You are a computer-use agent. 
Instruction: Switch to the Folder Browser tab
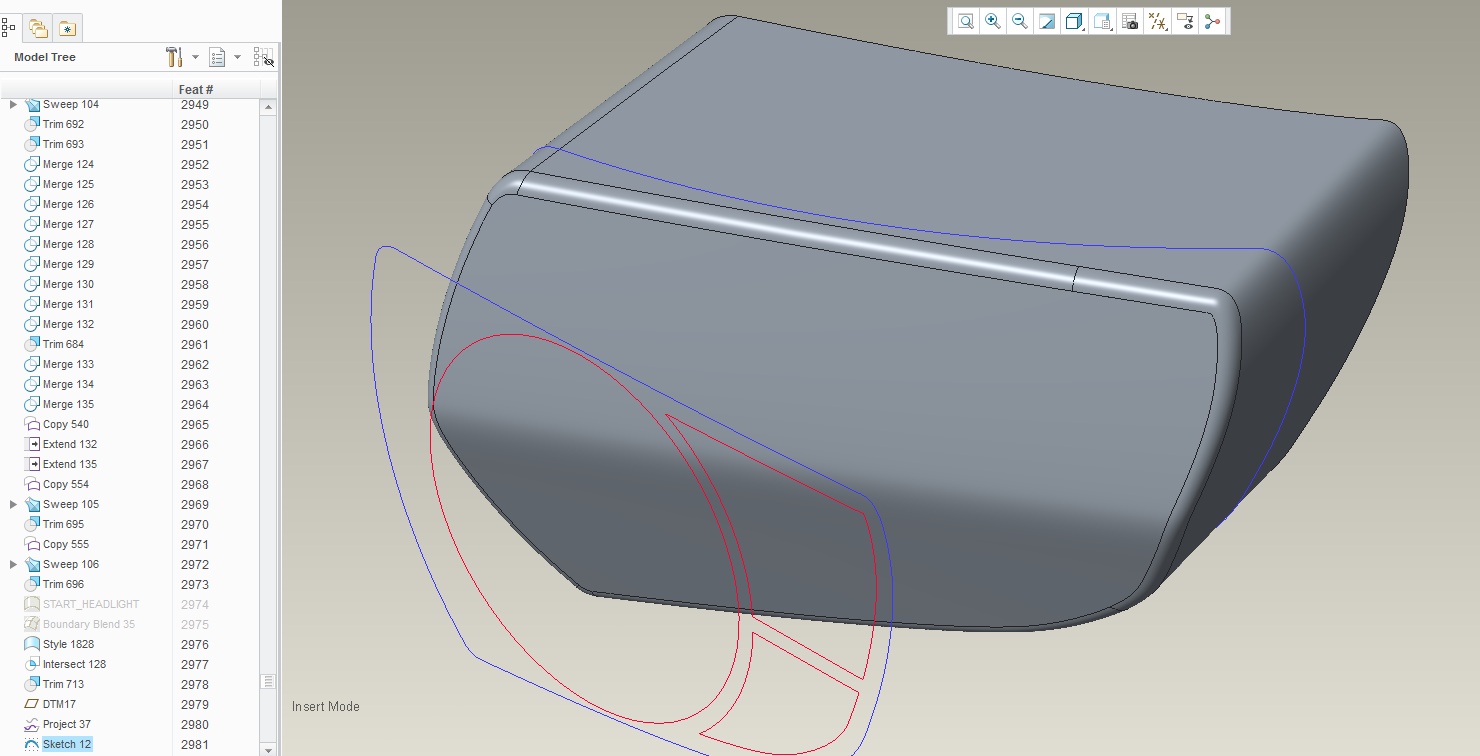[38, 28]
